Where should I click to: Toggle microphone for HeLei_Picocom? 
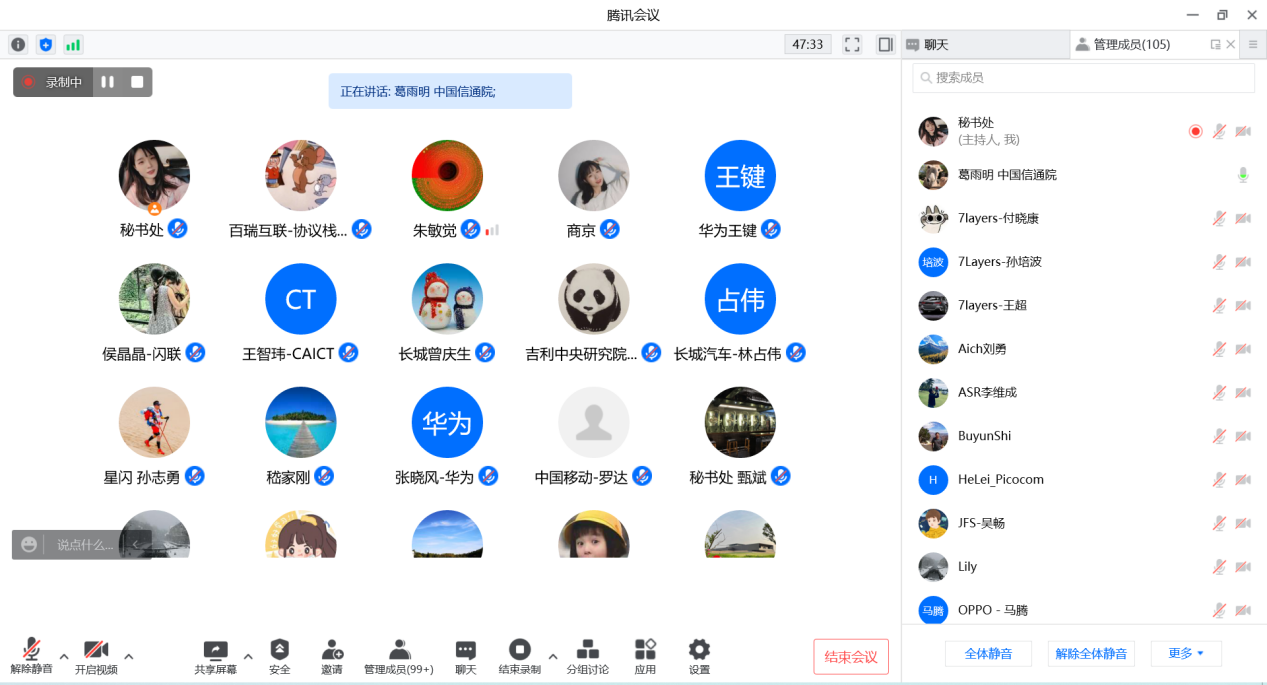coord(1219,479)
